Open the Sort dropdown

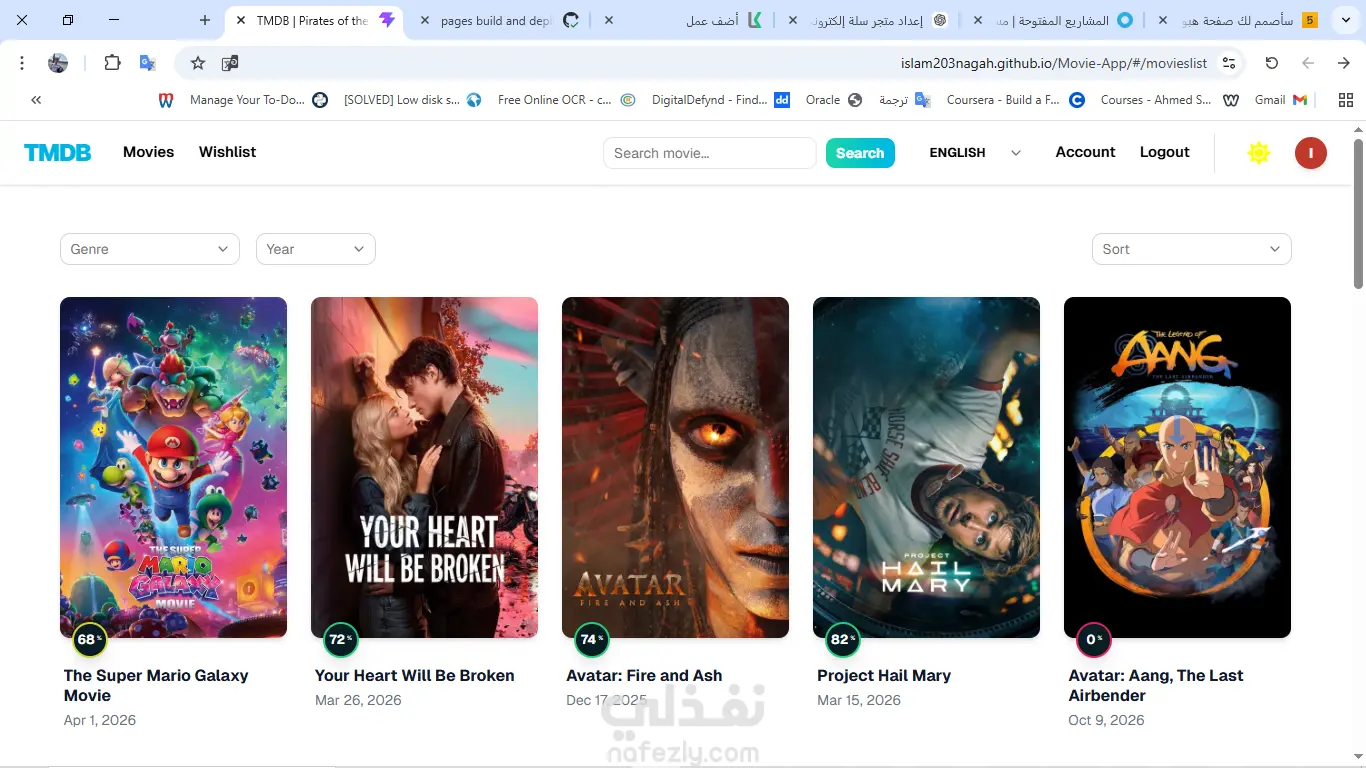1192,249
